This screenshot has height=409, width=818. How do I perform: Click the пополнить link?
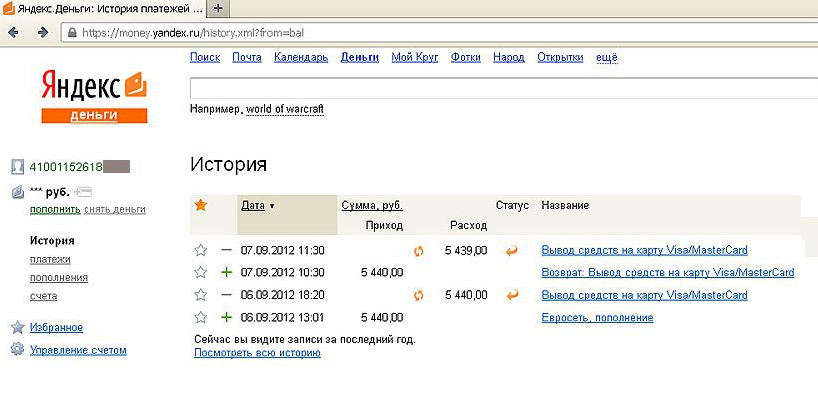click(x=55, y=209)
